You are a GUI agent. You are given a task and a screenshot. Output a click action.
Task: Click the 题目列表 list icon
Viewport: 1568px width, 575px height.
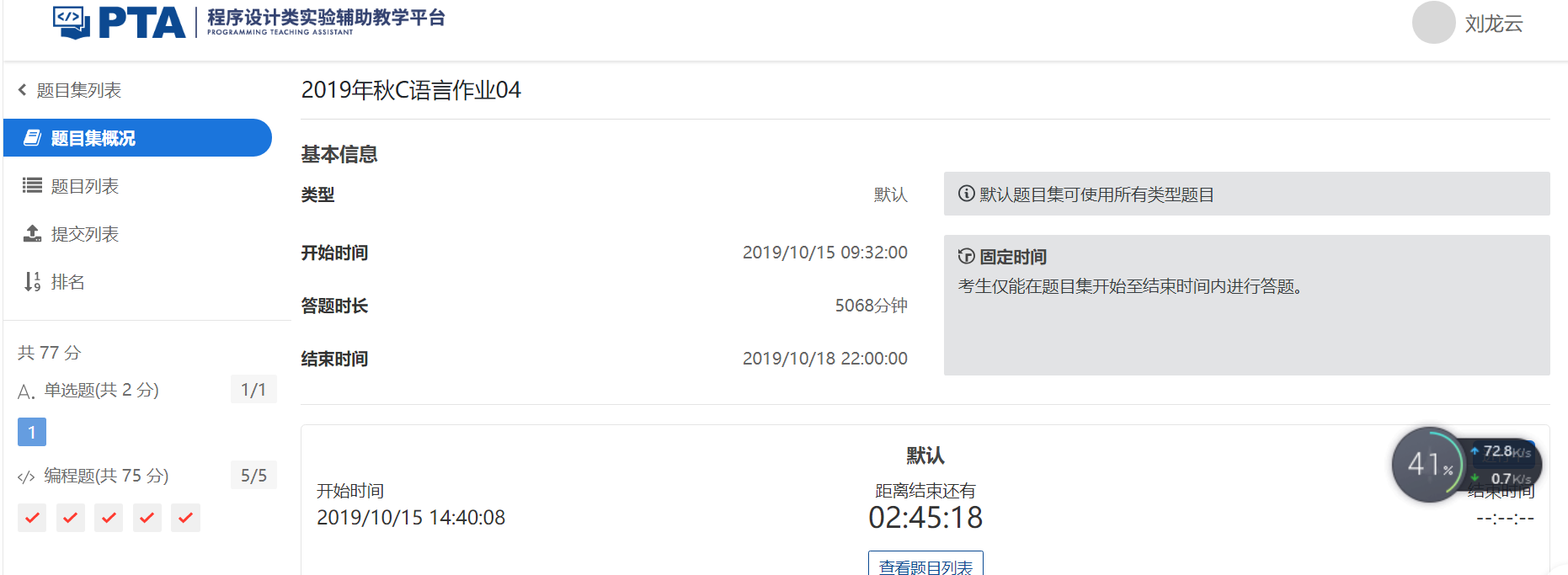(x=32, y=186)
